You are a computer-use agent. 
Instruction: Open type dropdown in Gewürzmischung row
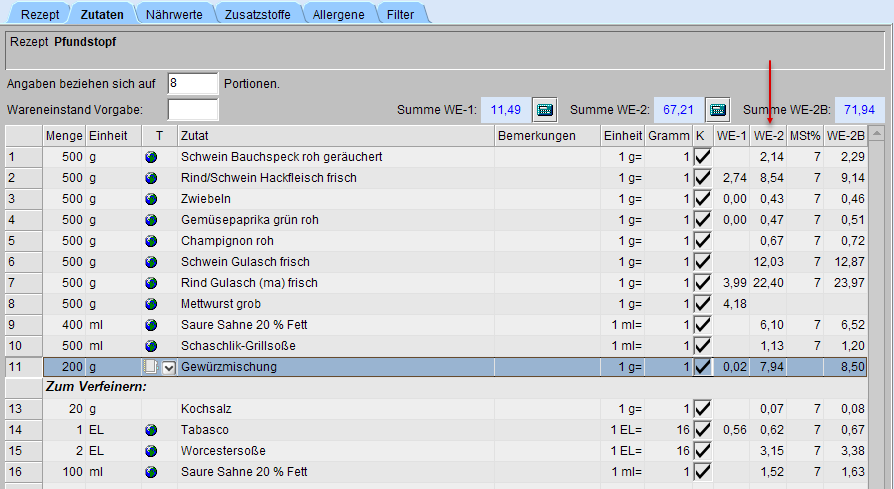(x=168, y=368)
